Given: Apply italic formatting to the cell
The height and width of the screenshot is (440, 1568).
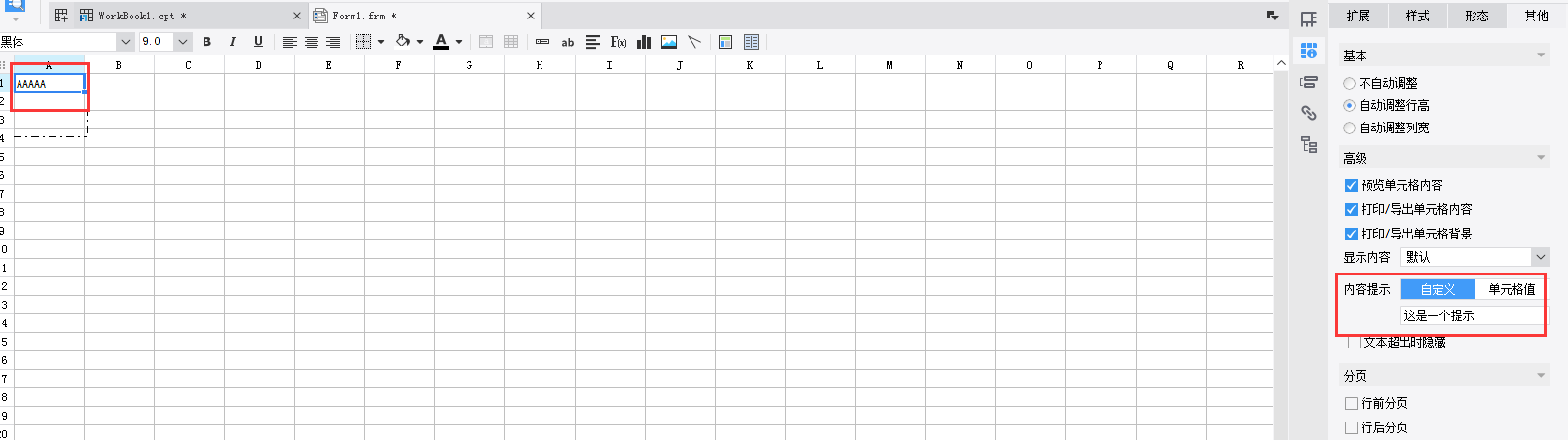Looking at the screenshot, I should tap(232, 42).
